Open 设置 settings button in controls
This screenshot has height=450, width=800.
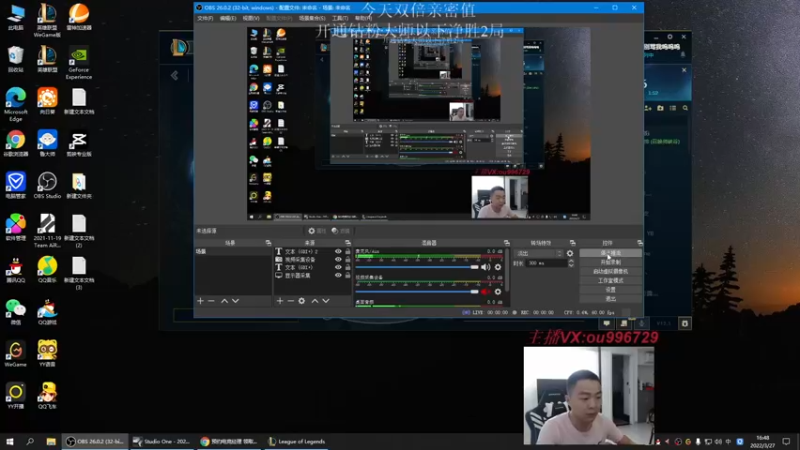coord(610,290)
